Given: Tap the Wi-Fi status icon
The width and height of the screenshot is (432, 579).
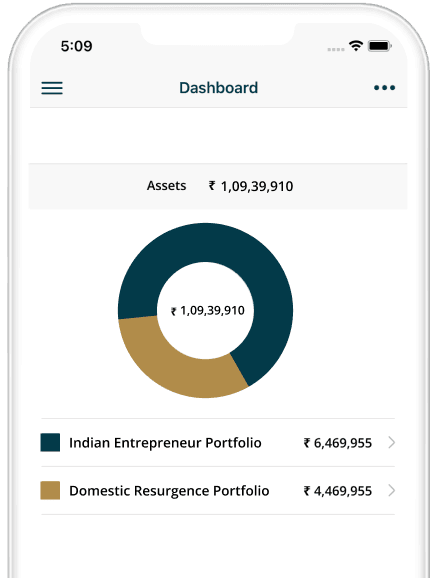Looking at the screenshot, I should tap(356, 46).
